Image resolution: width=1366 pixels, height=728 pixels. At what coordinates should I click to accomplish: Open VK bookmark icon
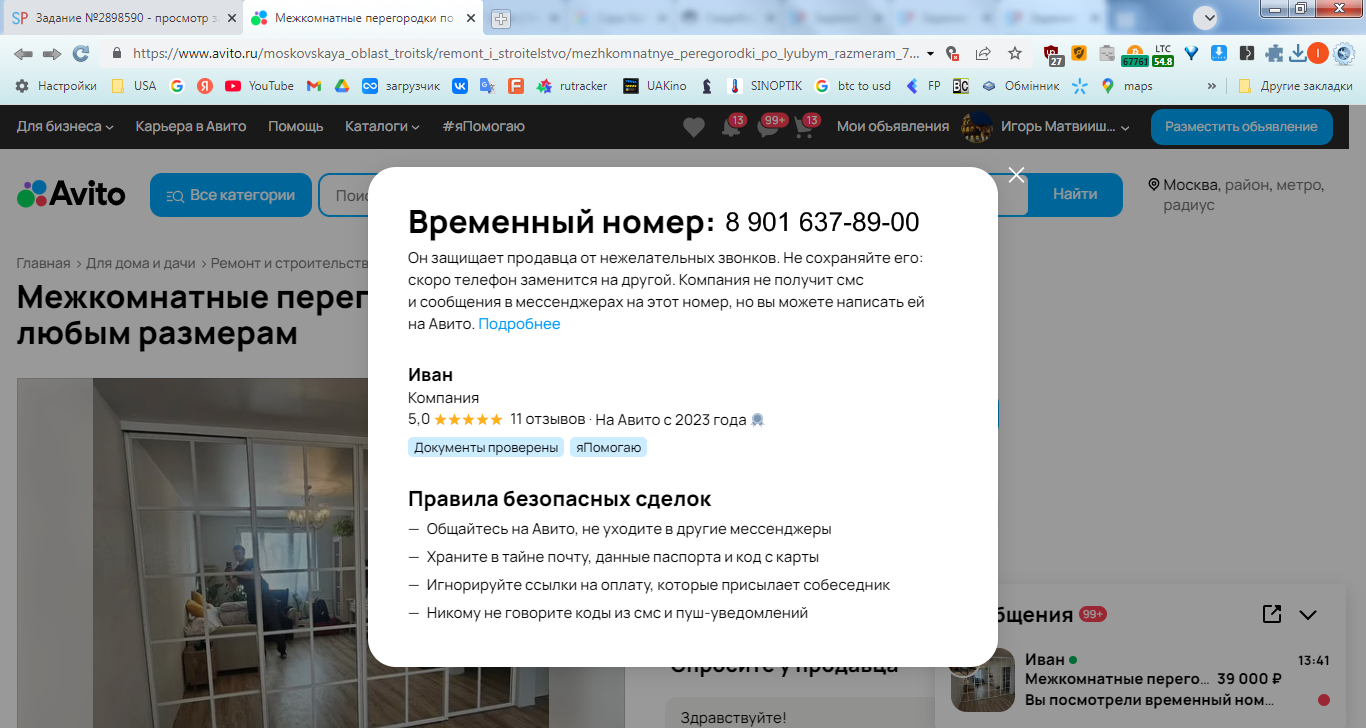[x=460, y=86]
